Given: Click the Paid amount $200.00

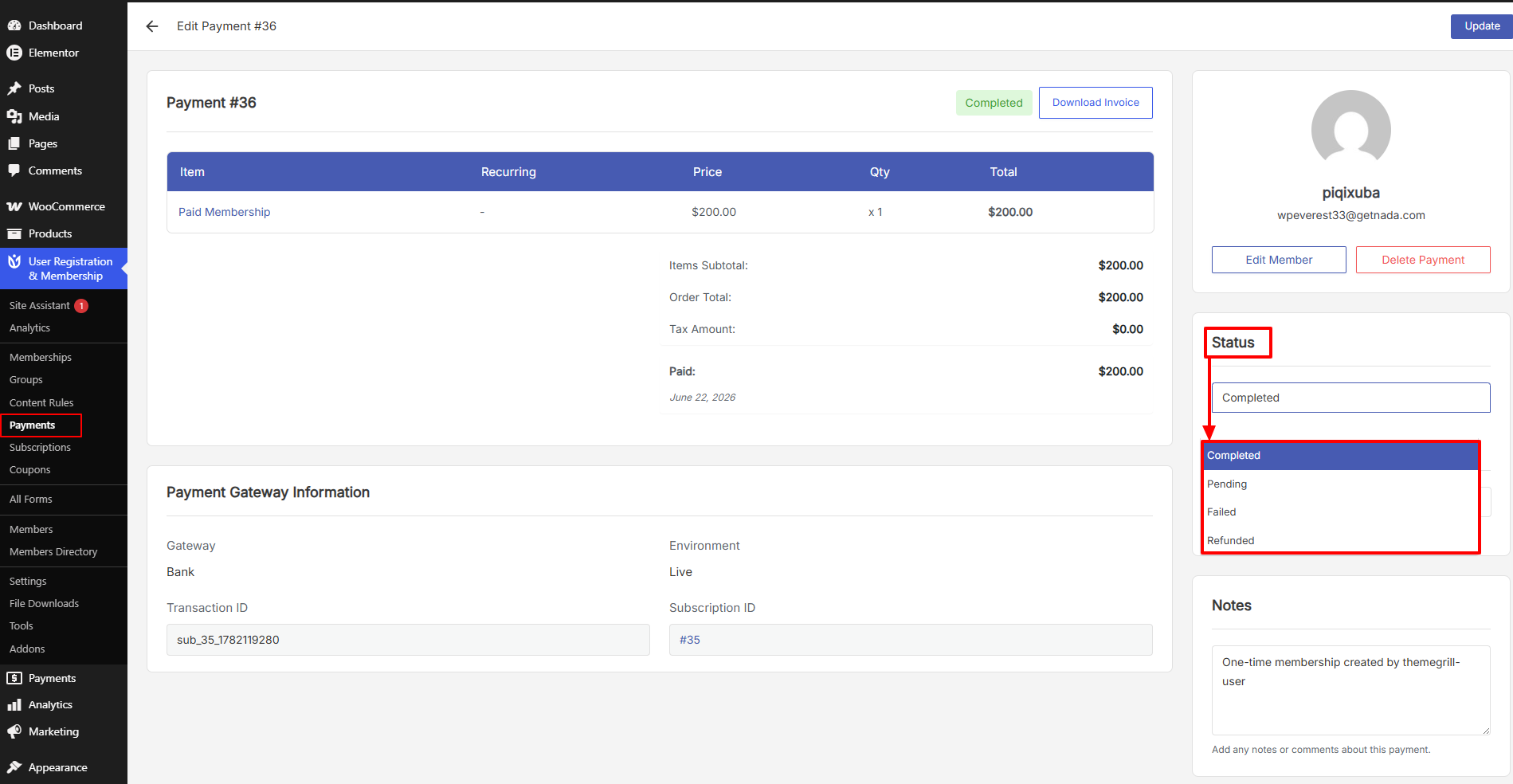Looking at the screenshot, I should pos(1120,371).
